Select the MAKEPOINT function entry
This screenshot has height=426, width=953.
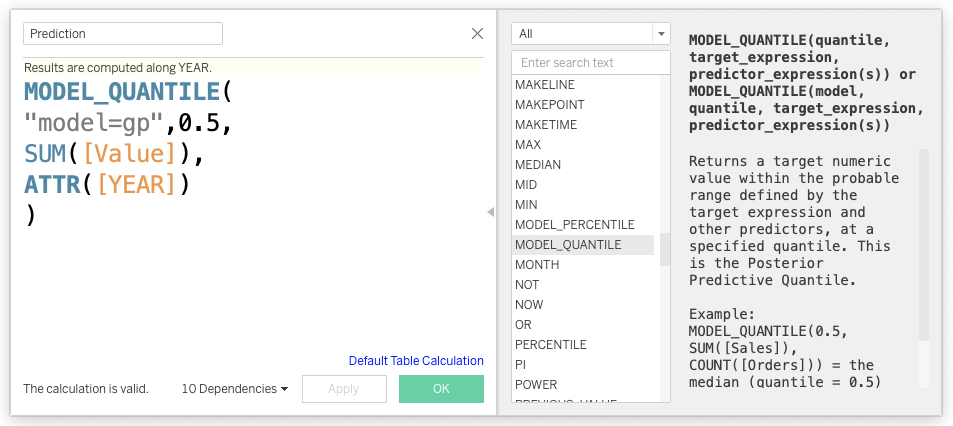[550, 105]
